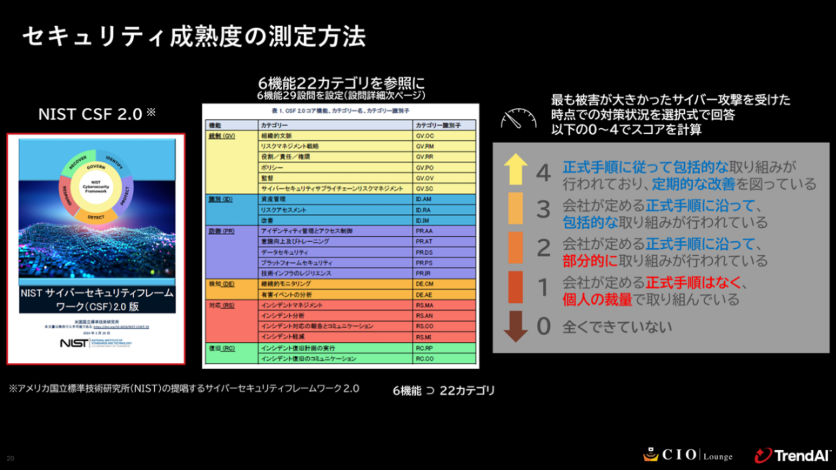Click the slide title セキュリティ成熟度の測定方法
Viewport: 836px width, 470px height.
[x=195, y=36]
